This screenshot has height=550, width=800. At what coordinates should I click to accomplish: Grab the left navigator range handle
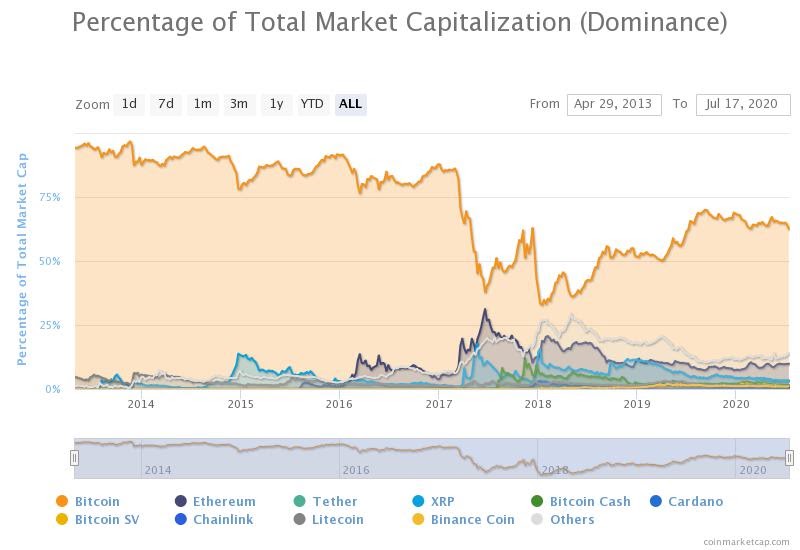[x=74, y=458]
